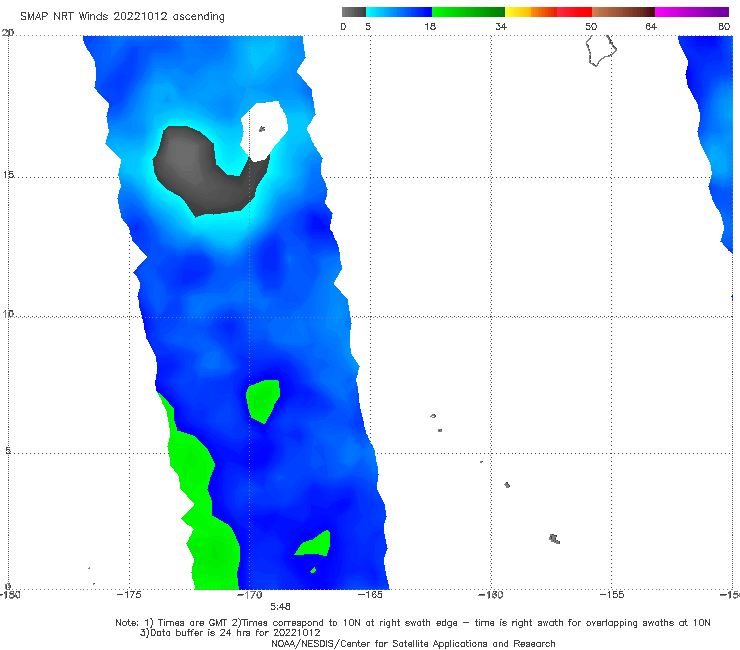This screenshot has height=650, width=740.
Task: Pick the yellow-orange color bar segment
Action: pos(531,12)
